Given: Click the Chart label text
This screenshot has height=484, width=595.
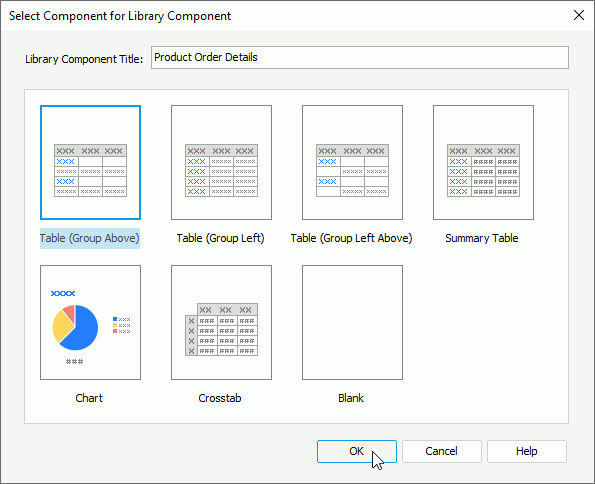Looking at the screenshot, I should [x=89, y=398].
